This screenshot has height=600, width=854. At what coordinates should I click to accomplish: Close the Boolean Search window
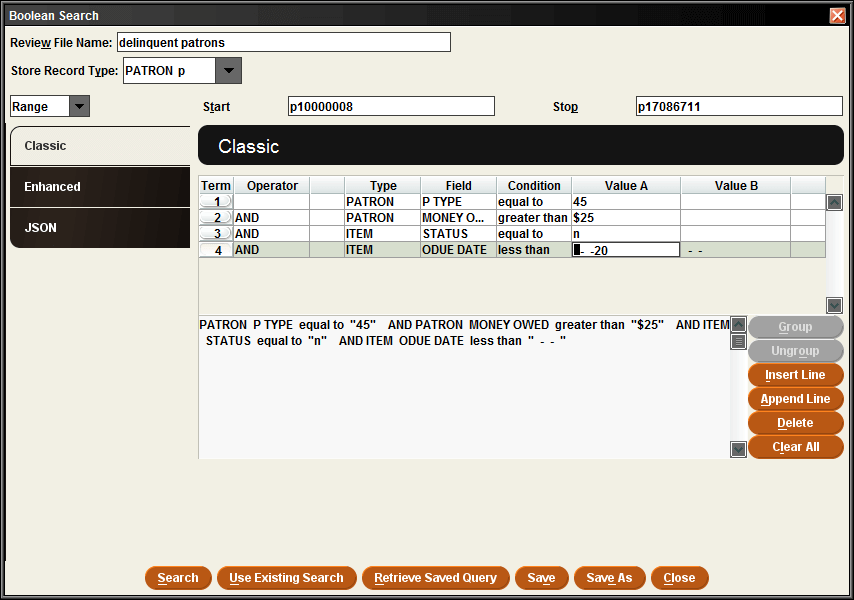[837, 16]
